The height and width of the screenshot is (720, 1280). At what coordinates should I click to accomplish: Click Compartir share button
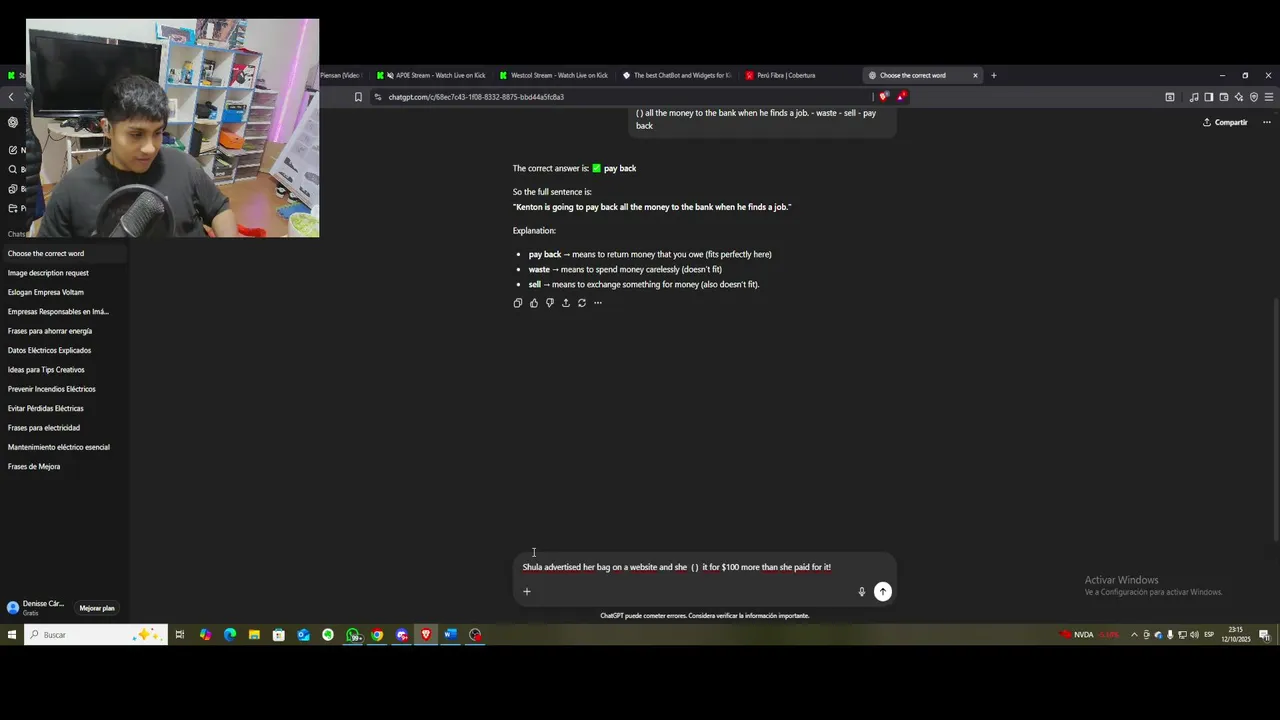pyautogui.click(x=1225, y=122)
